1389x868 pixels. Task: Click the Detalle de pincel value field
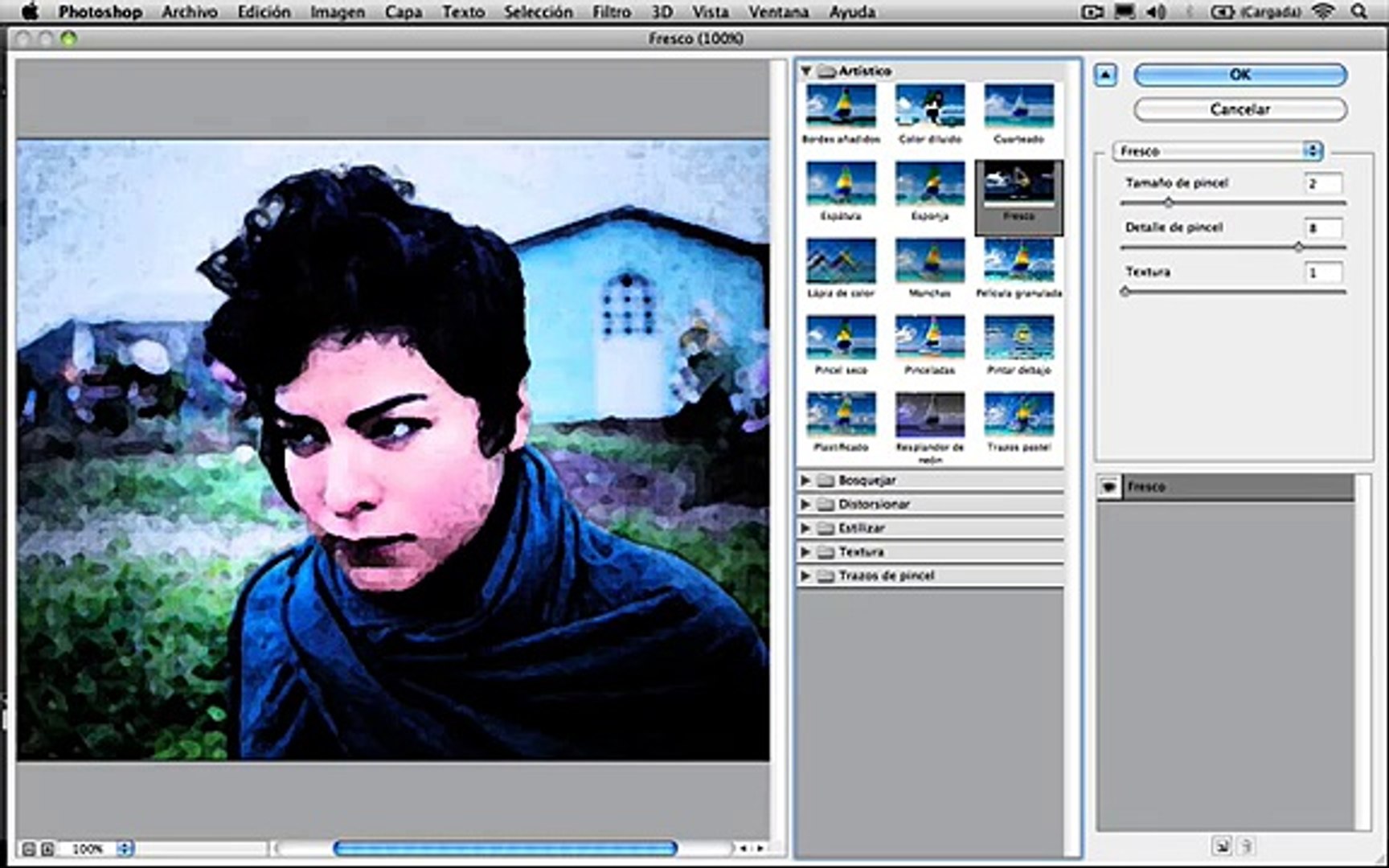point(1323,227)
